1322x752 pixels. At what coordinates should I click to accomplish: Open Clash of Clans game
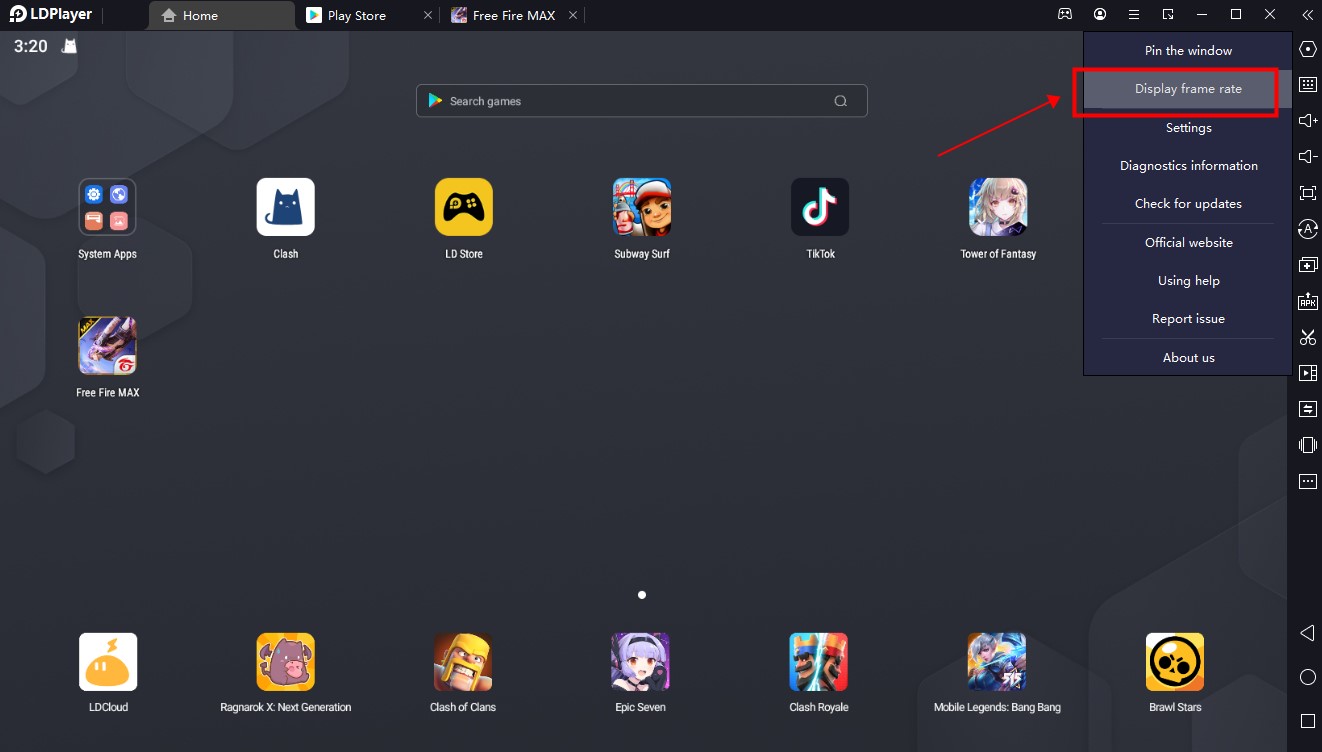463,662
